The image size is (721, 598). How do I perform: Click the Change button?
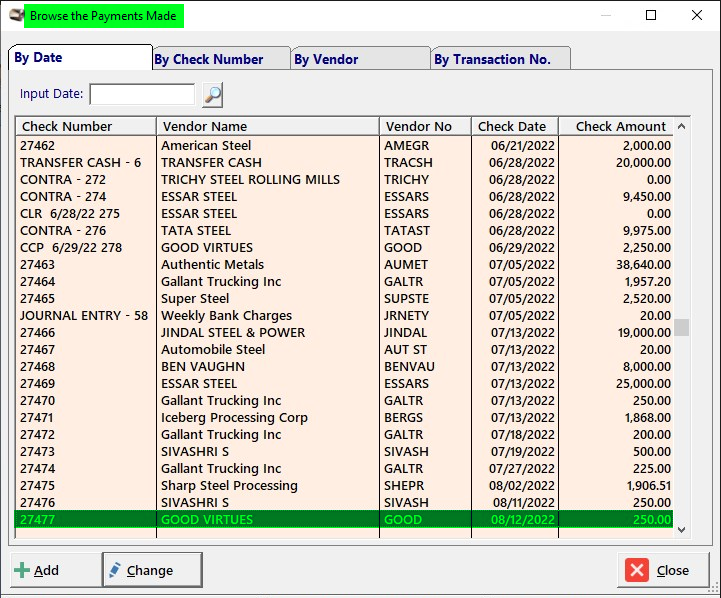(x=152, y=570)
